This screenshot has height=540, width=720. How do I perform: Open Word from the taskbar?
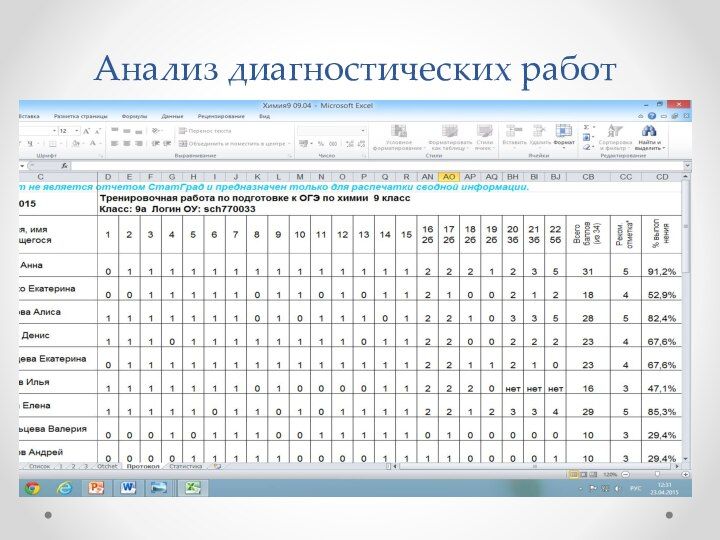(128, 487)
